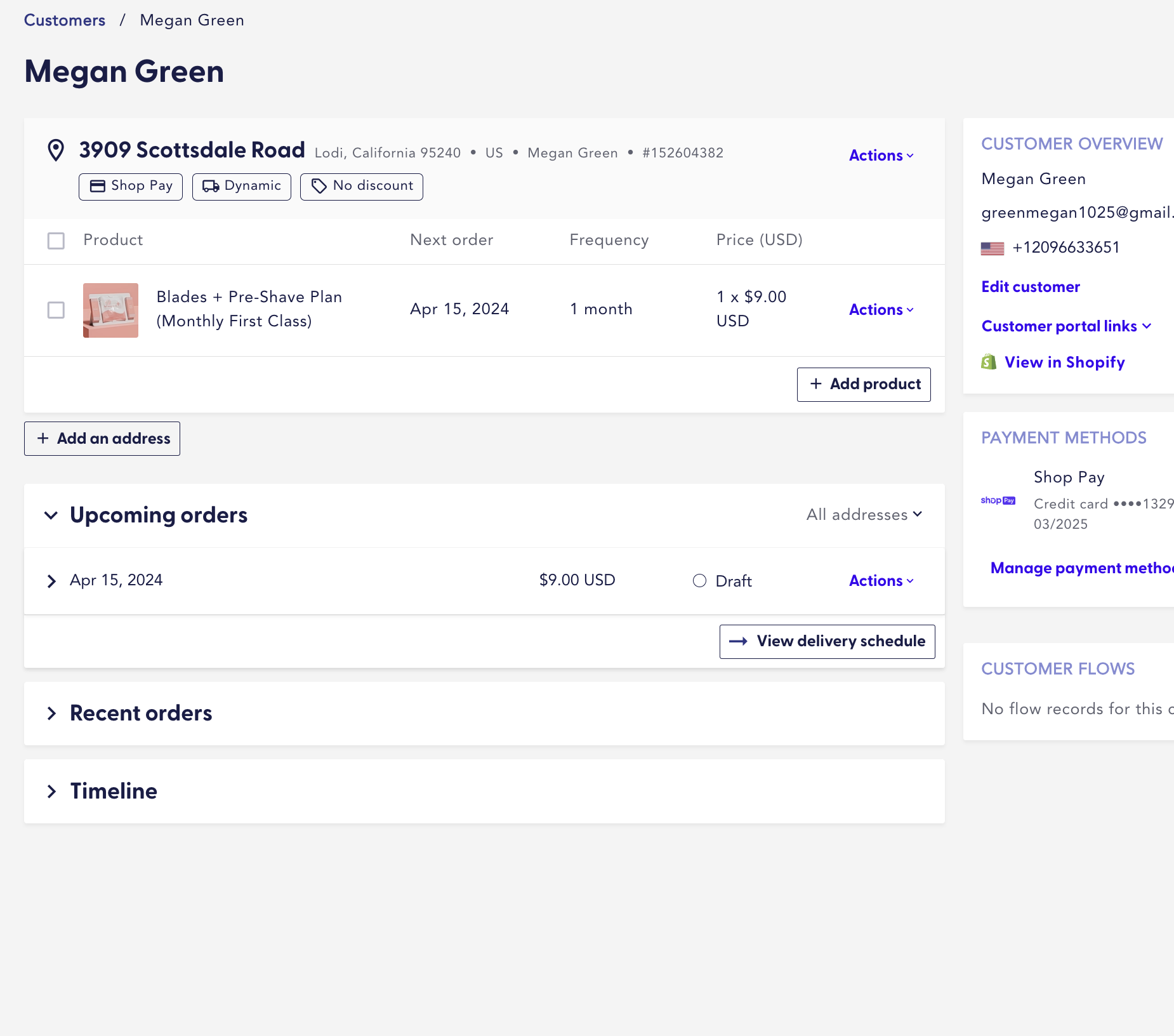Click the Add product button
This screenshot has height=1036, width=1174.
point(864,384)
